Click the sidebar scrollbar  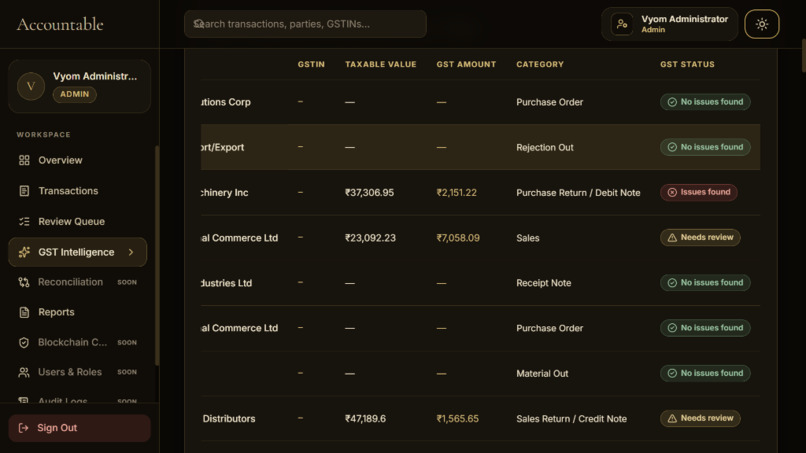[x=157, y=256]
